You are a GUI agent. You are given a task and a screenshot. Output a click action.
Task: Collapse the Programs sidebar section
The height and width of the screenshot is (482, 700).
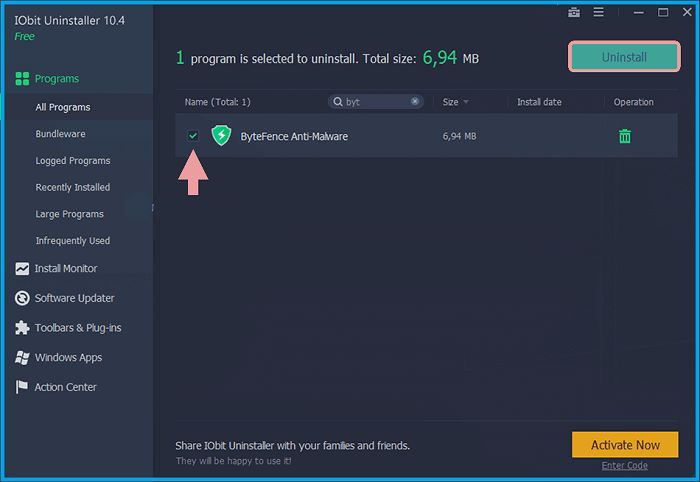click(x=56, y=79)
